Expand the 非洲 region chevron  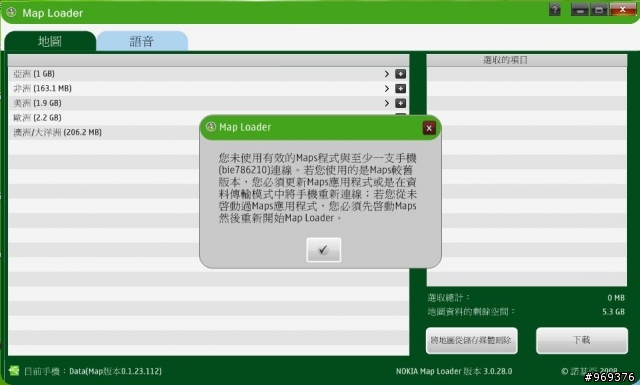(387, 89)
